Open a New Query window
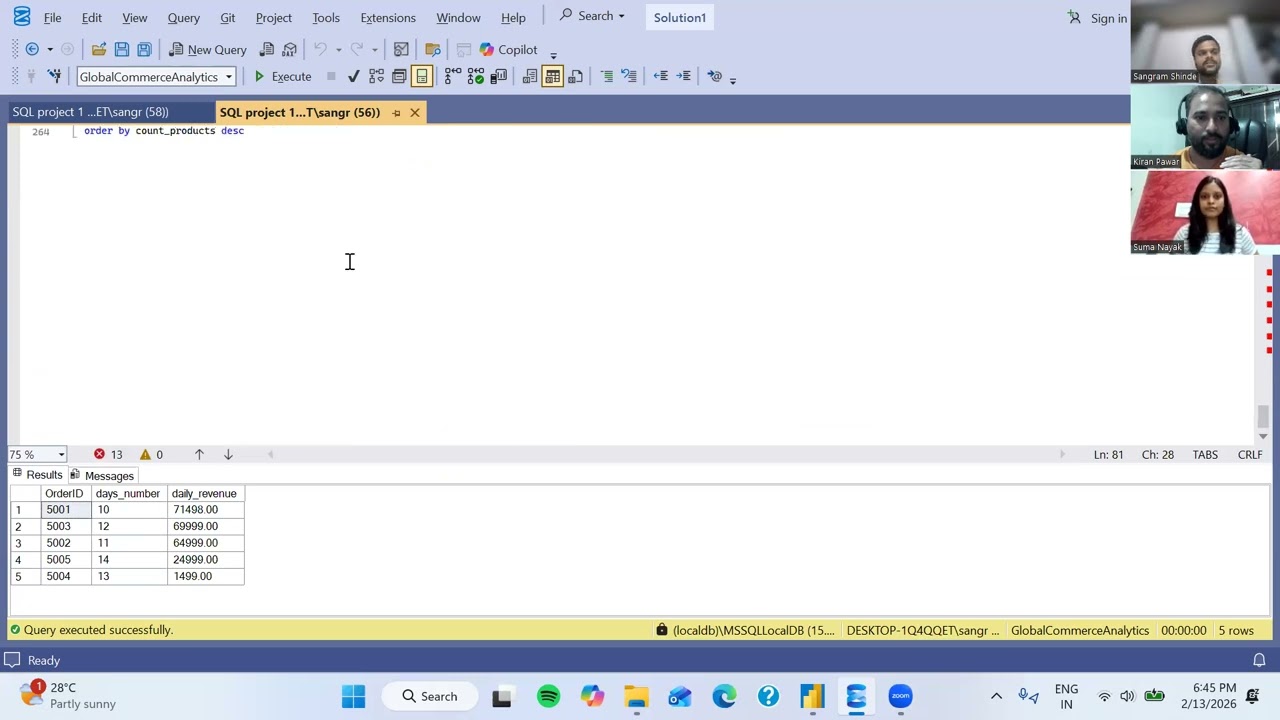Image resolution: width=1280 pixels, height=720 pixels. click(x=207, y=49)
